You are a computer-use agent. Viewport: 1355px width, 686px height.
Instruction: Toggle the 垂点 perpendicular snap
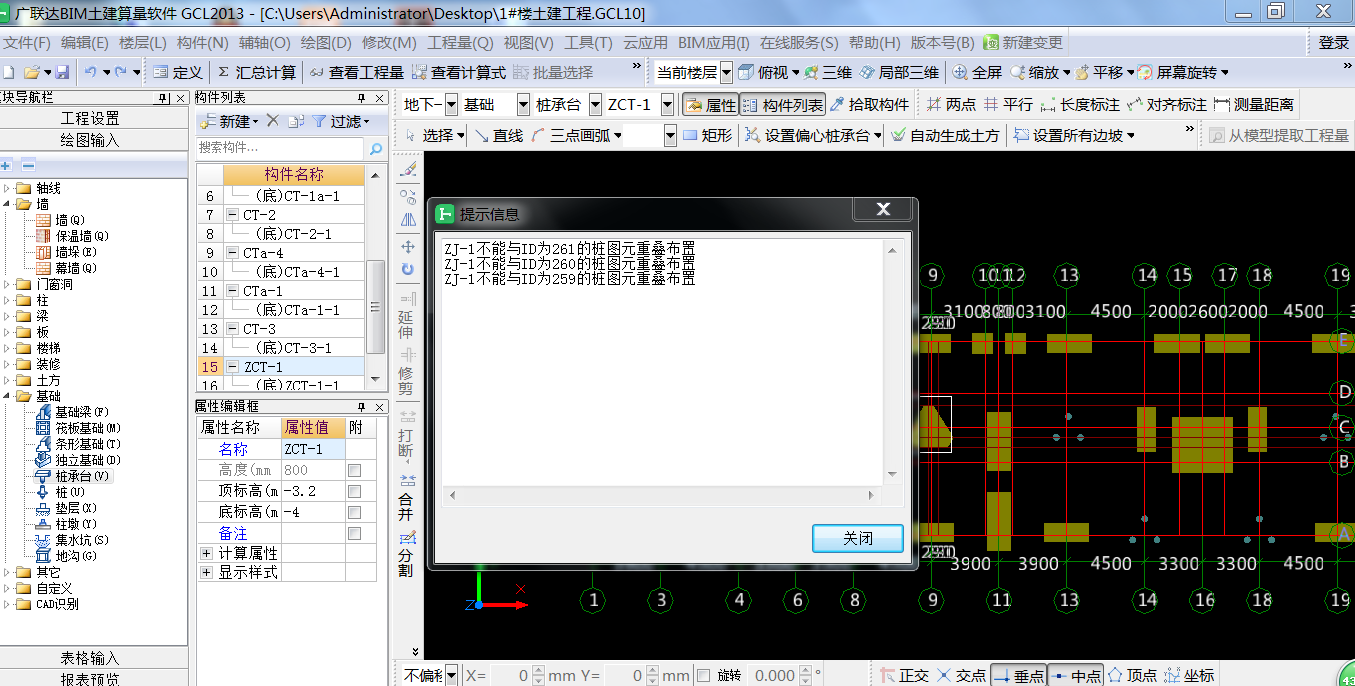[x=1019, y=675]
